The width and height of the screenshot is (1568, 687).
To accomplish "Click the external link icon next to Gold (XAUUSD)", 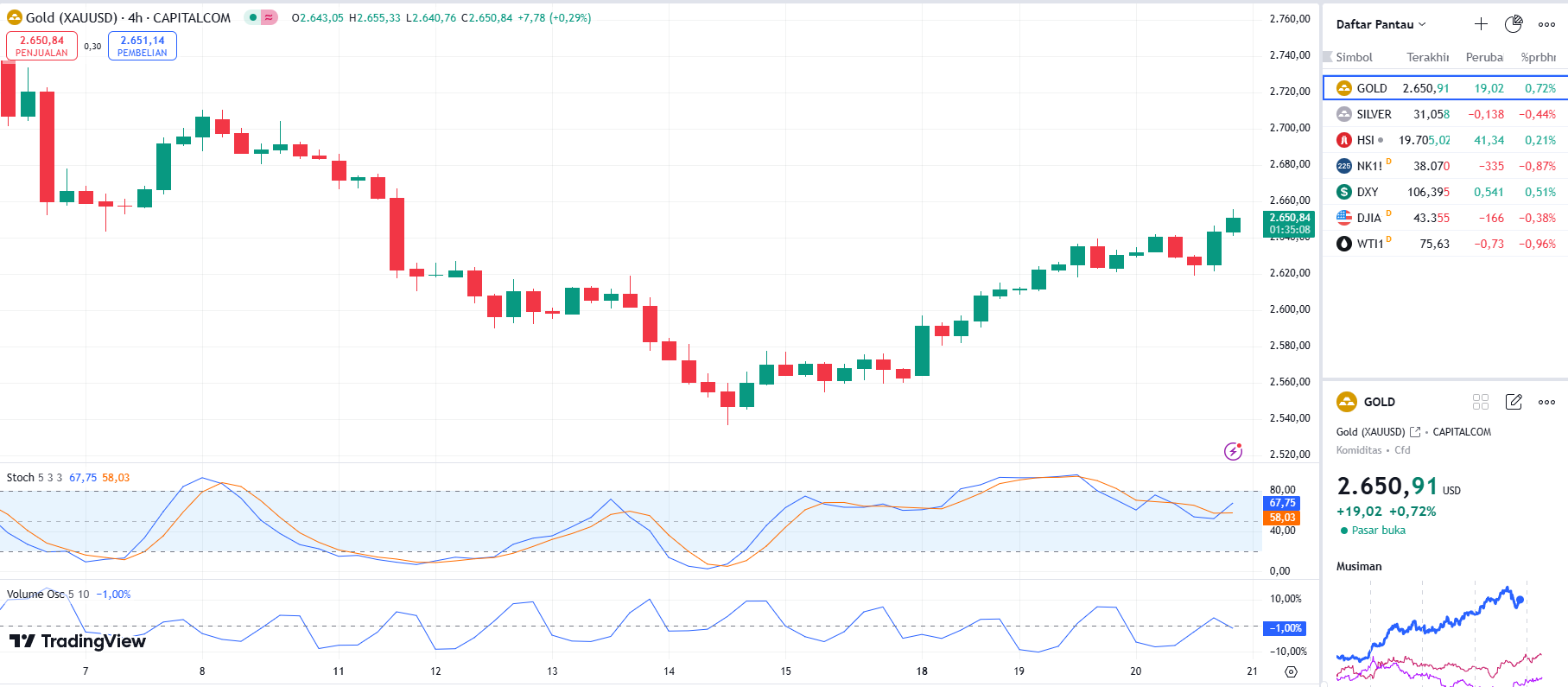I will coord(1415,432).
